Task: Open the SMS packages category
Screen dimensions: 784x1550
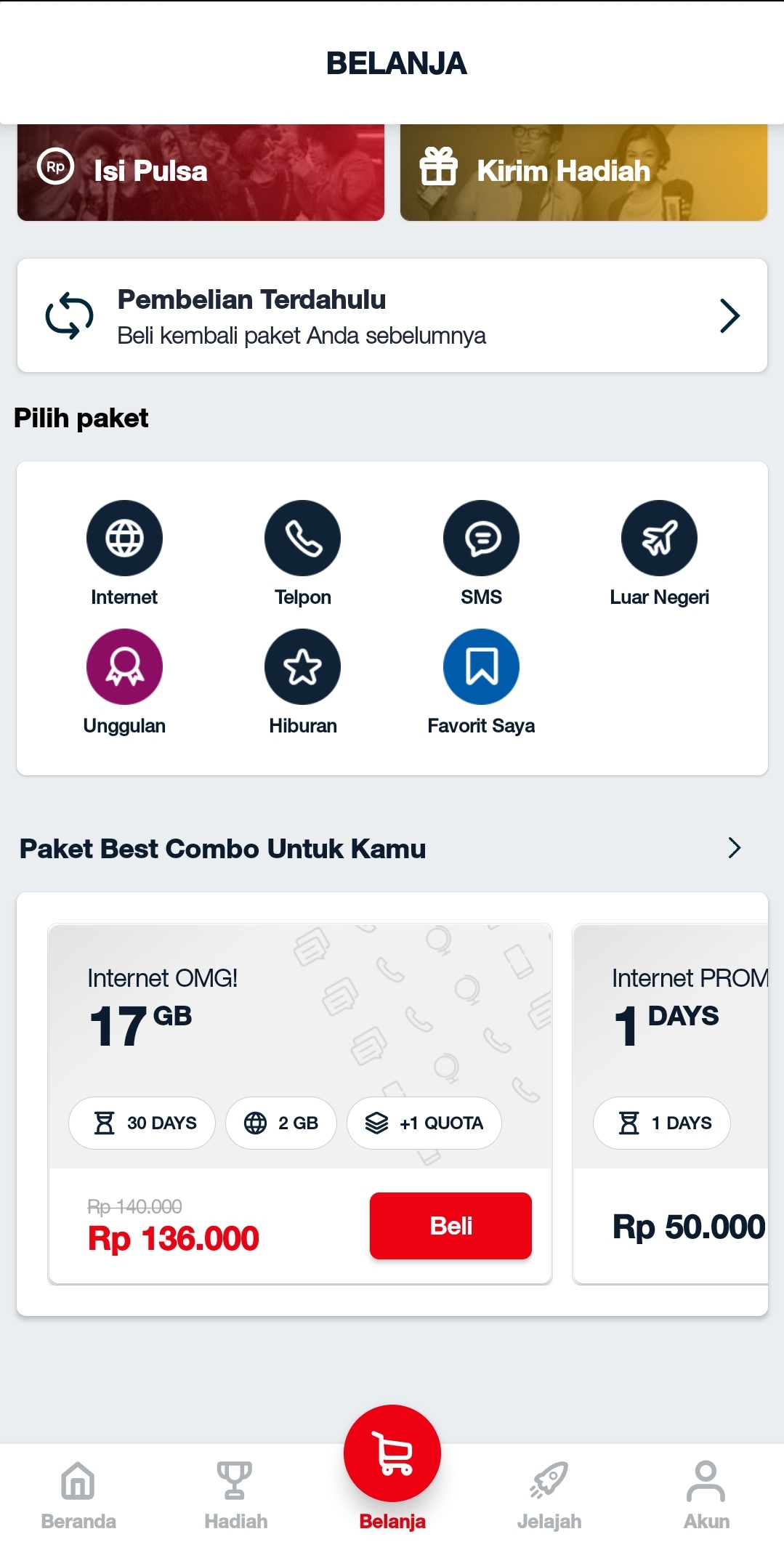Action: click(x=481, y=538)
